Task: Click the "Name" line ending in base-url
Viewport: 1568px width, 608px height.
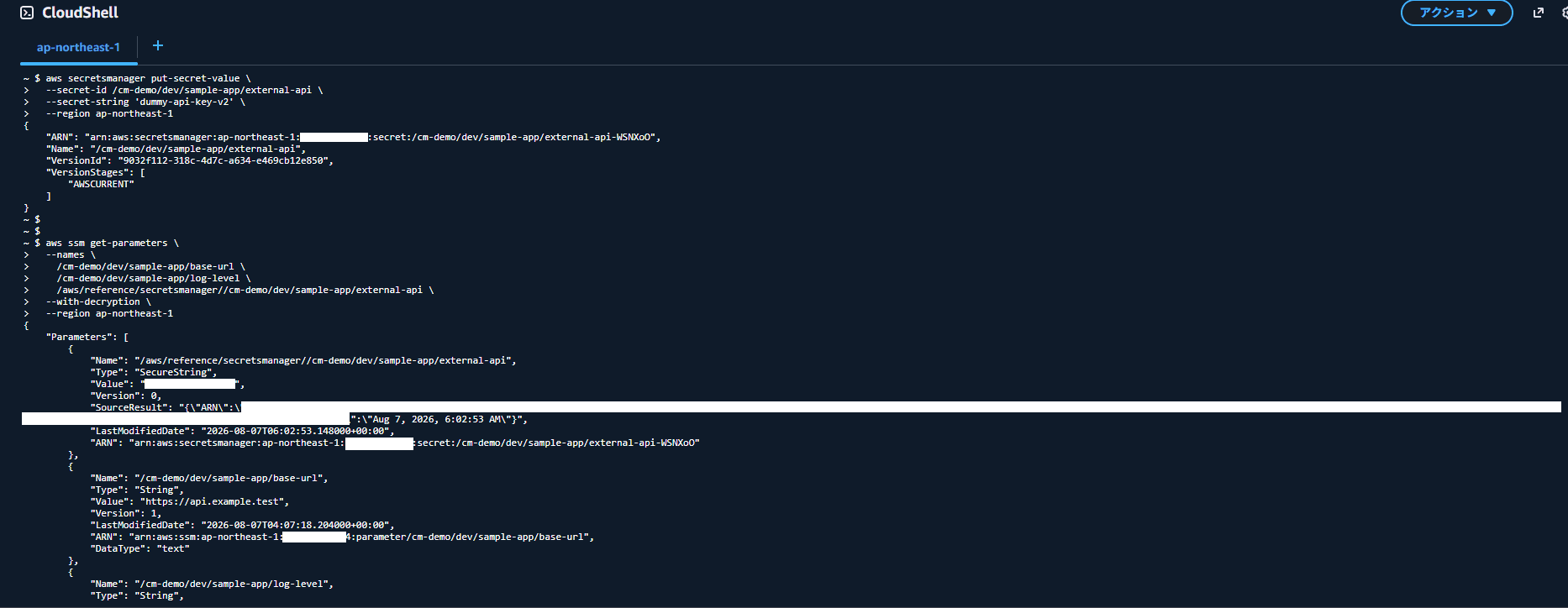Action: 209,478
